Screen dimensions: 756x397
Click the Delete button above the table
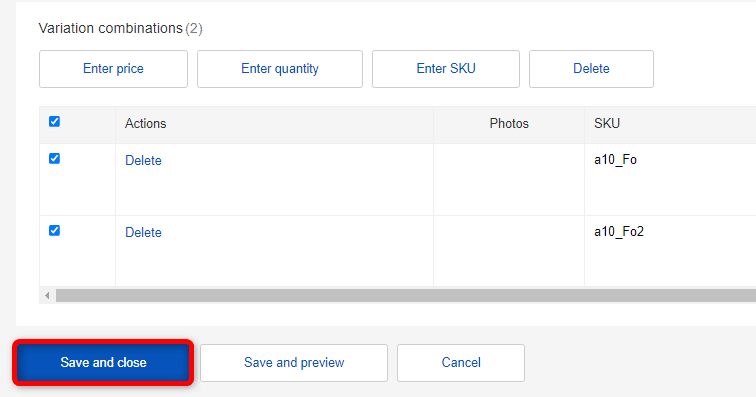click(x=591, y=69)
